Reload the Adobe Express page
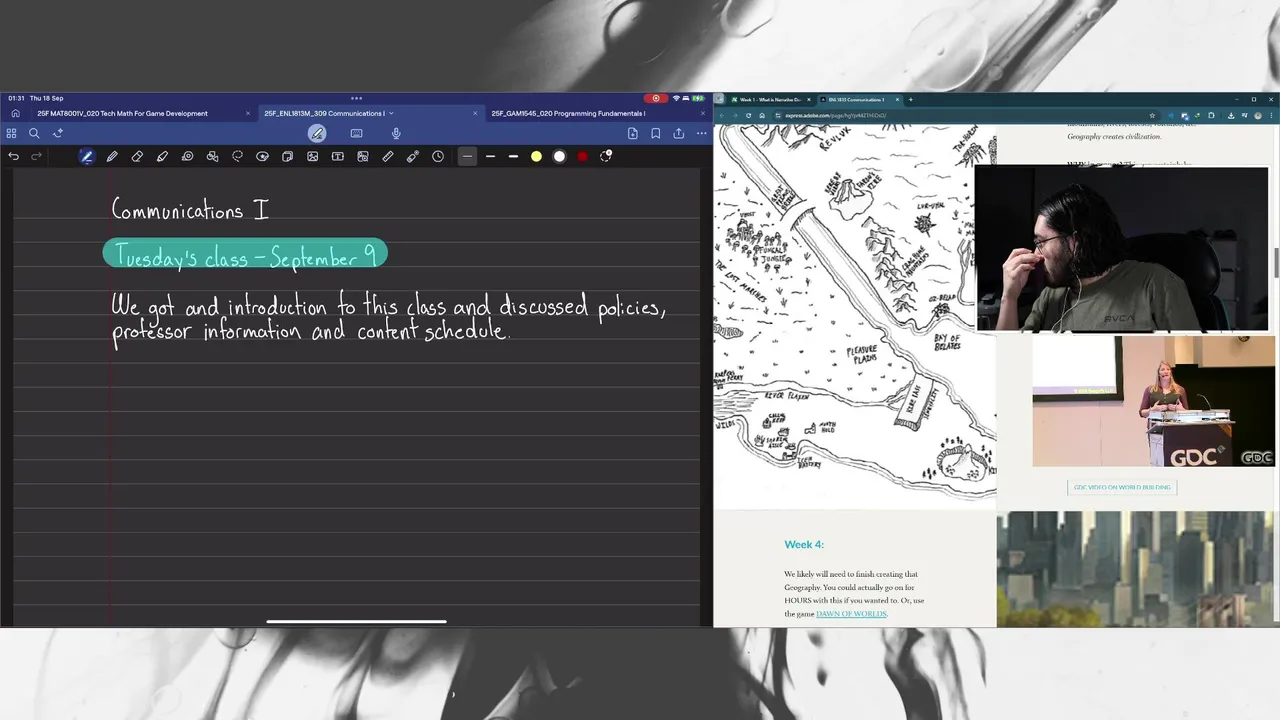 (x=748, y=115)
